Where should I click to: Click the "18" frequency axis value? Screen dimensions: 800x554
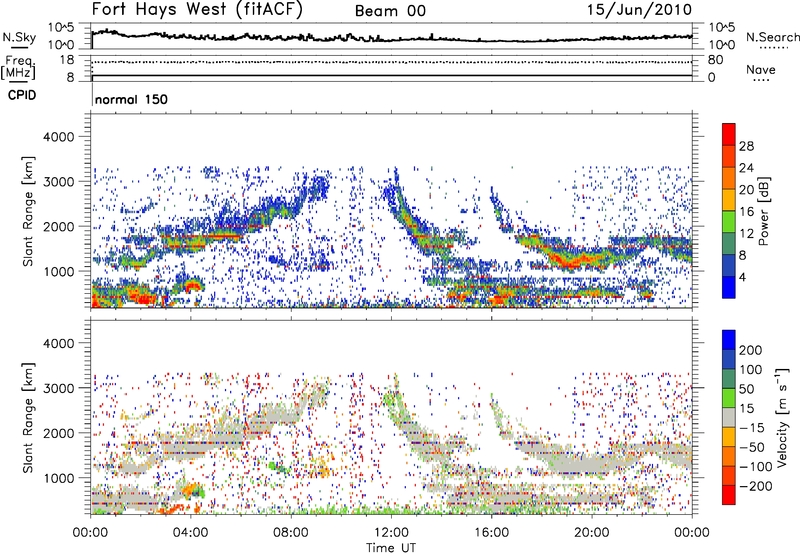[x=67, y=60]
